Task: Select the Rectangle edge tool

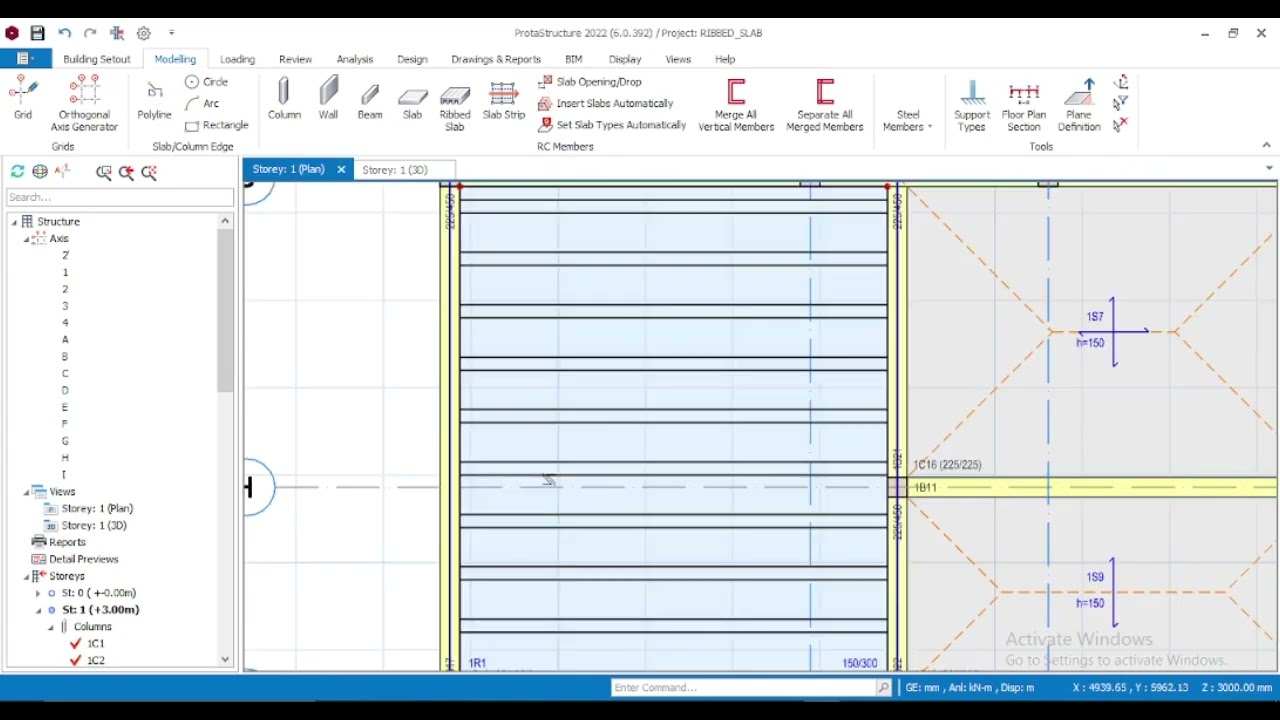Action: point(216,126)
